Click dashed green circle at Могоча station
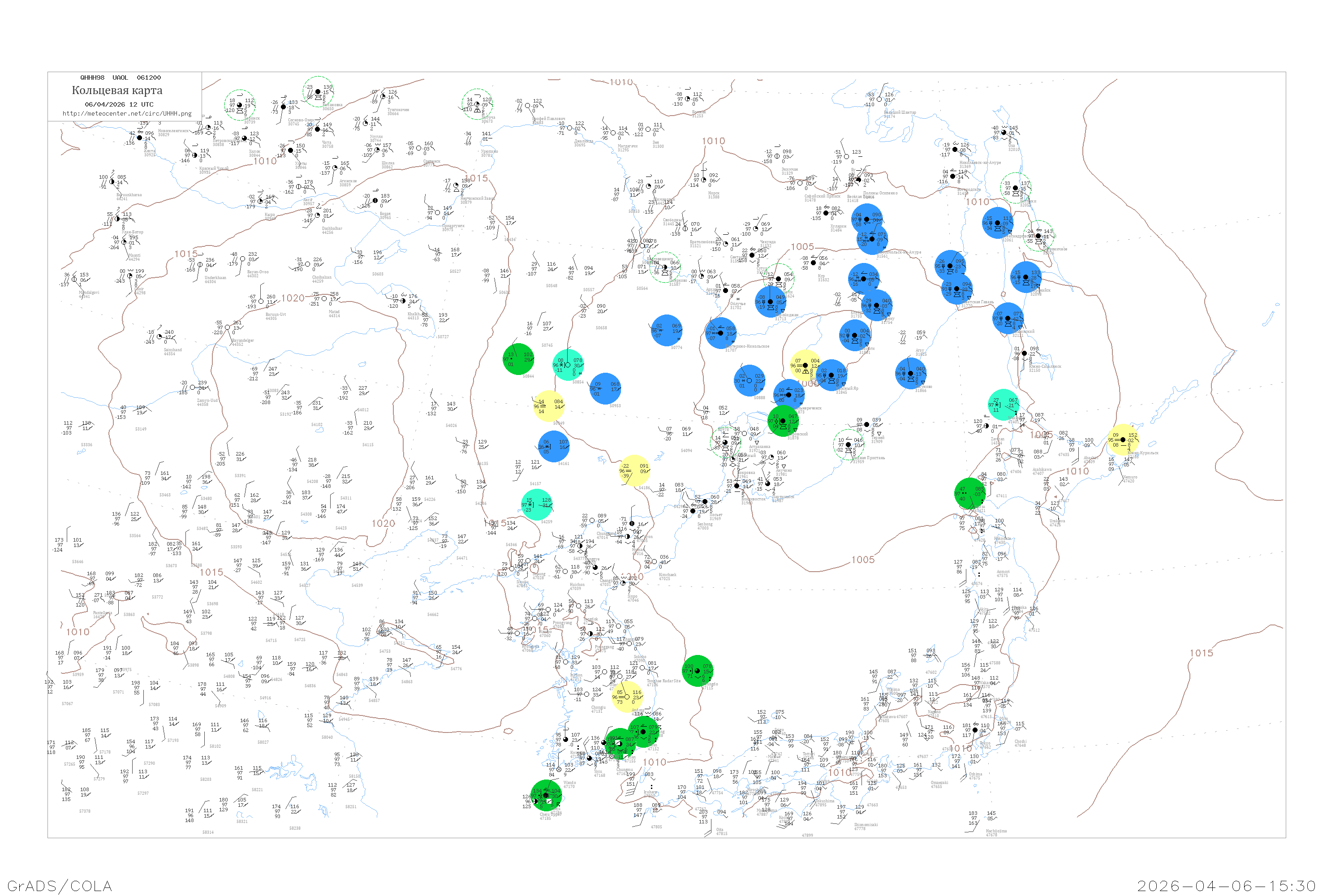 pos(477,104)
